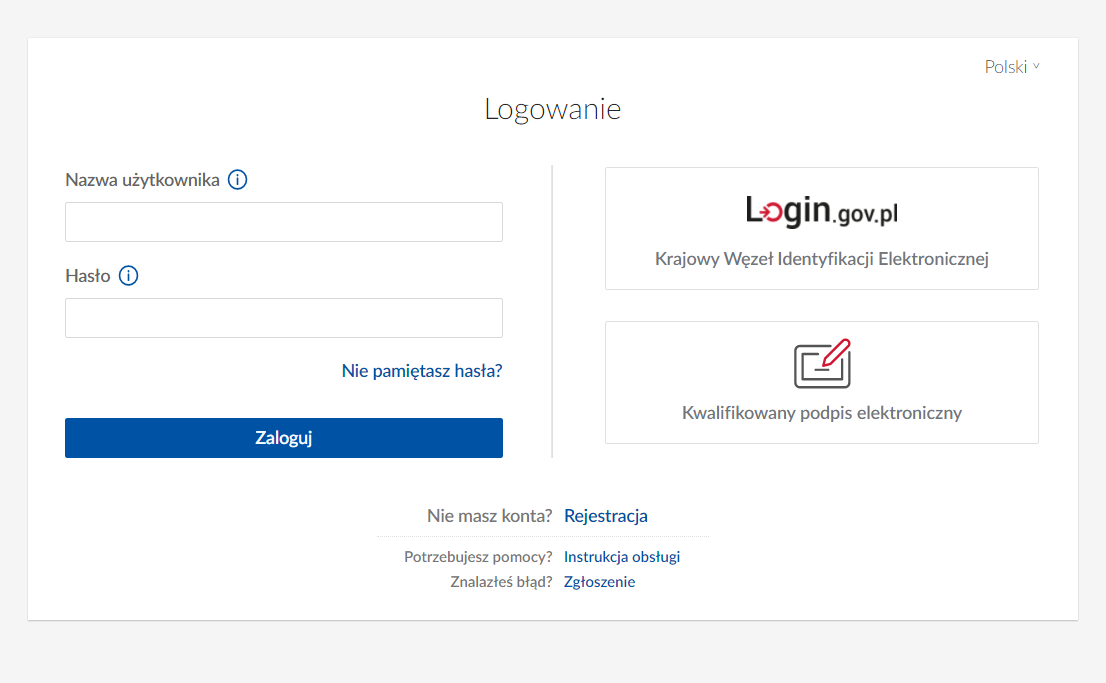Click the info icon beside Nazwa użytkownika
The width and height of the screenshot is (1106, 683).
237,180
